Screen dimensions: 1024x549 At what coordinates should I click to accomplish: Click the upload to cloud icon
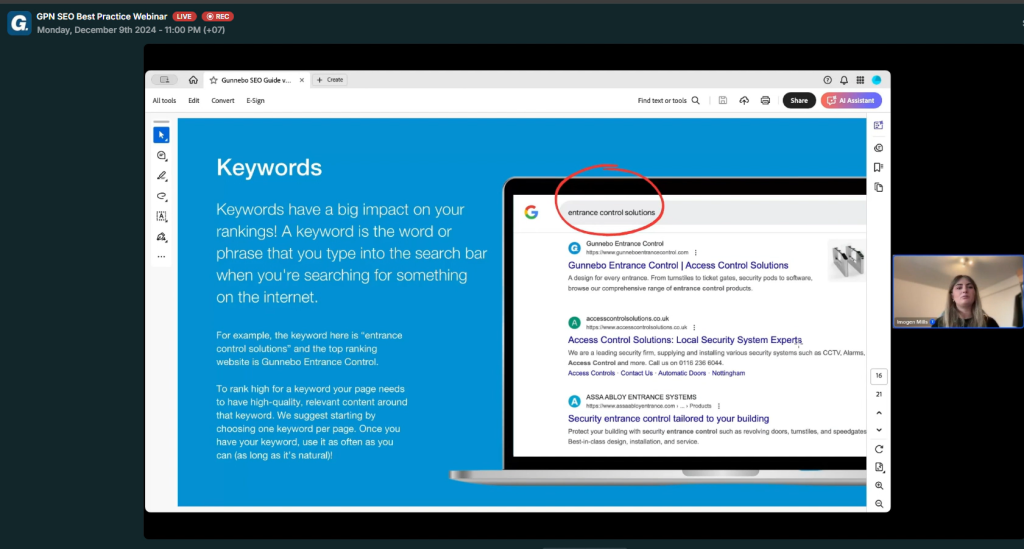pos(744,101)
